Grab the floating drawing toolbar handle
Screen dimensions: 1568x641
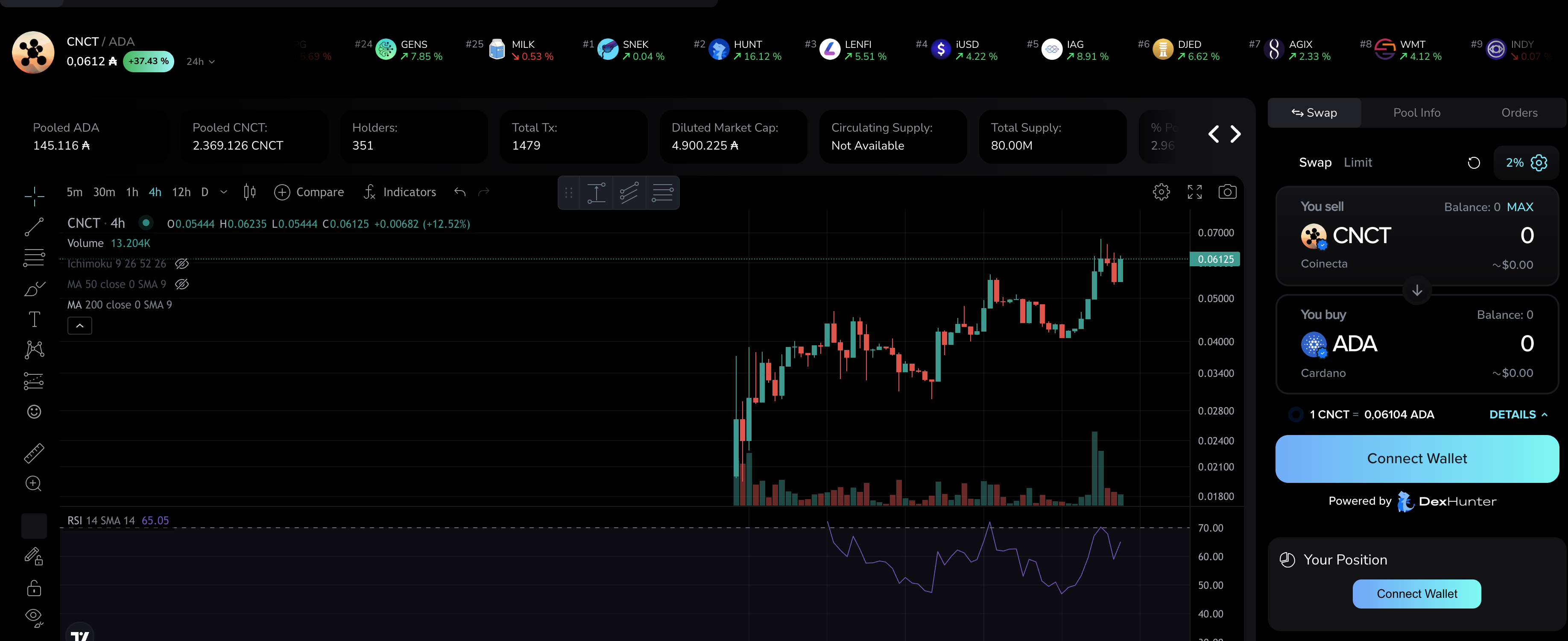pos(569,193)
